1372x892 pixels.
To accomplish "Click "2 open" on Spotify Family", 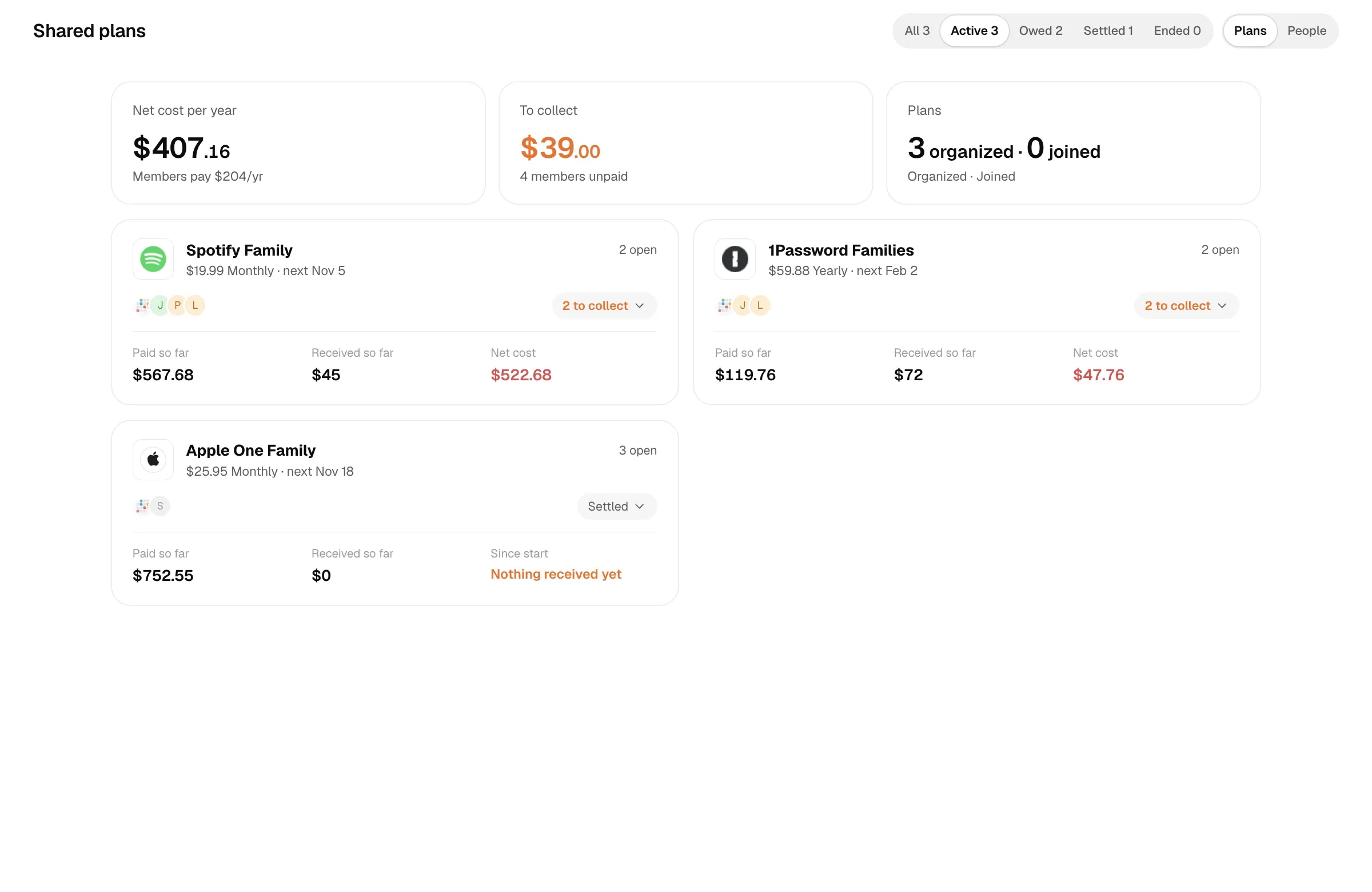I will point(637,250).
